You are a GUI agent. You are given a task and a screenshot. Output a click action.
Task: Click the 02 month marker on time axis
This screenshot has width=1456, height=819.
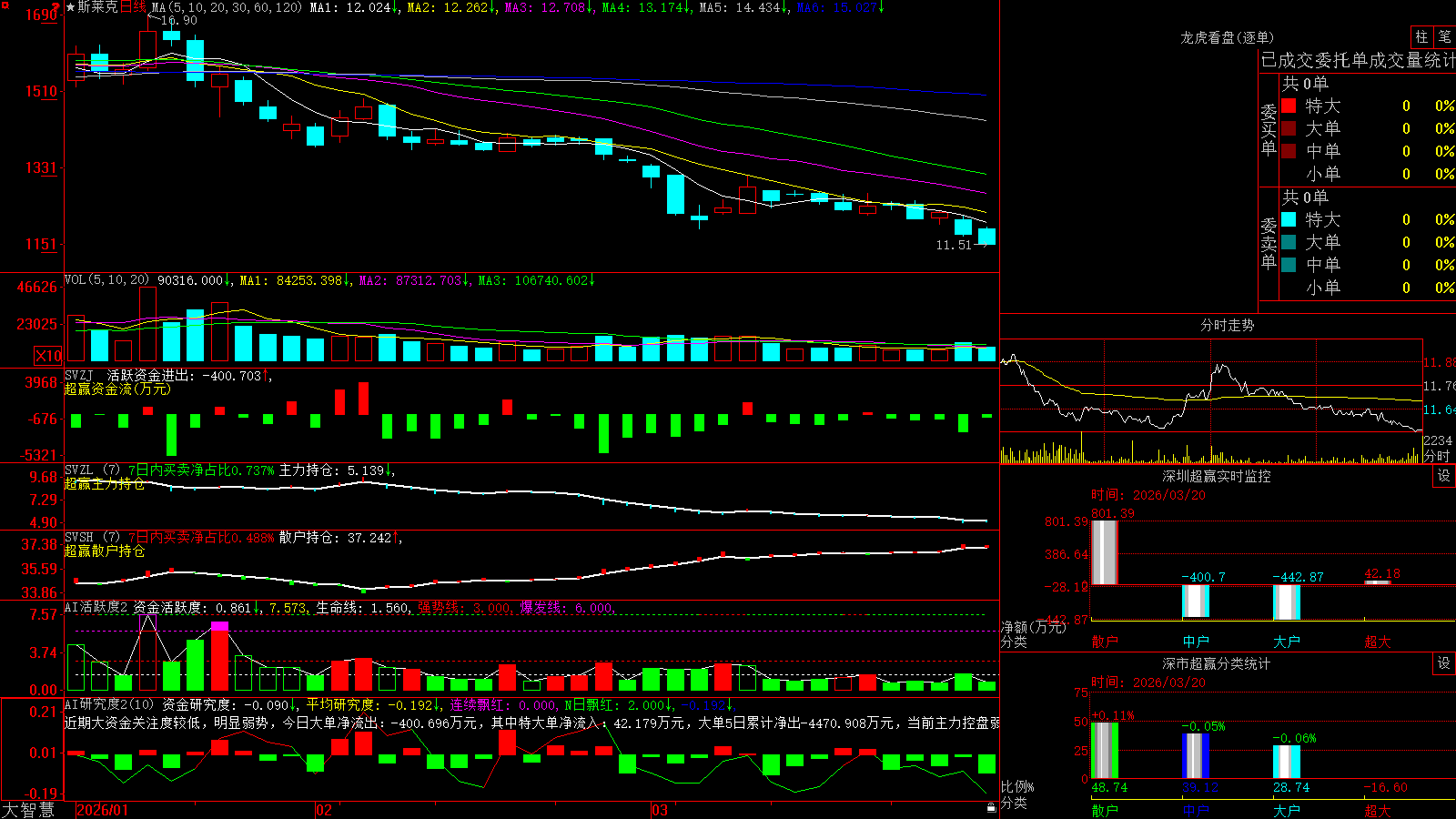tap(324, 810)
